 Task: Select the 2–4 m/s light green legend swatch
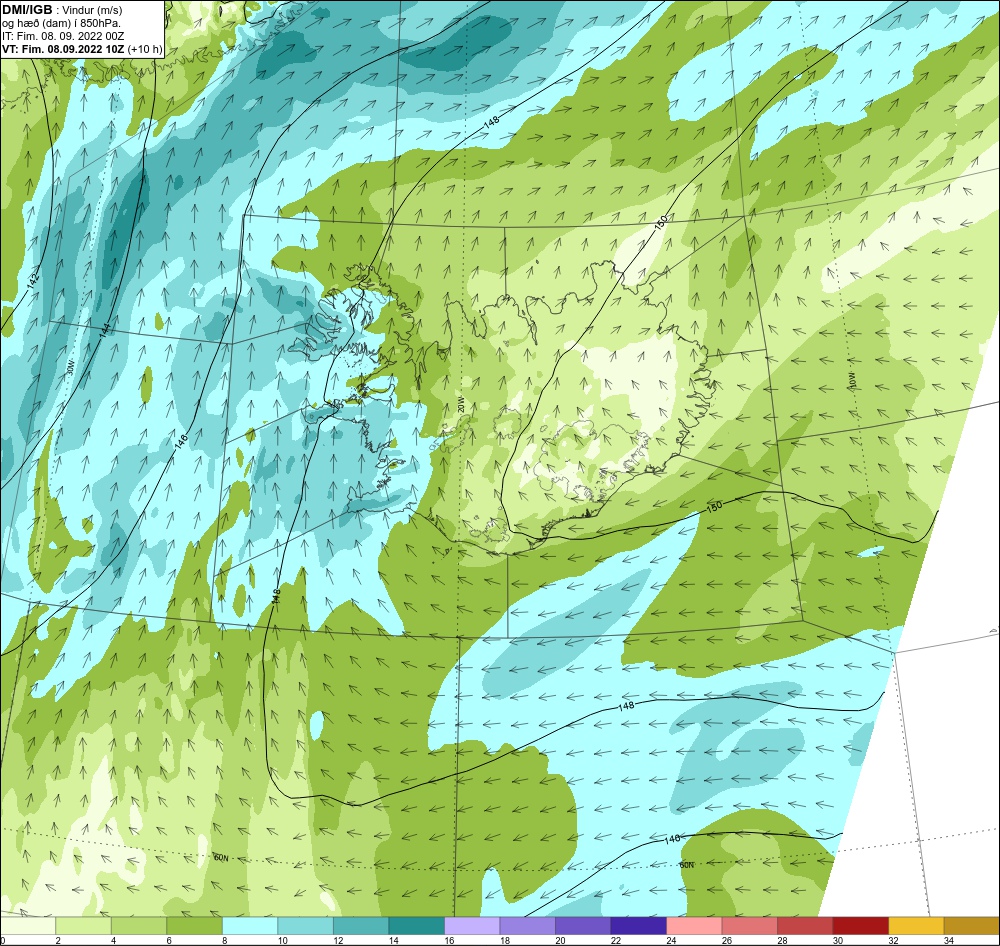click(84, 926)
